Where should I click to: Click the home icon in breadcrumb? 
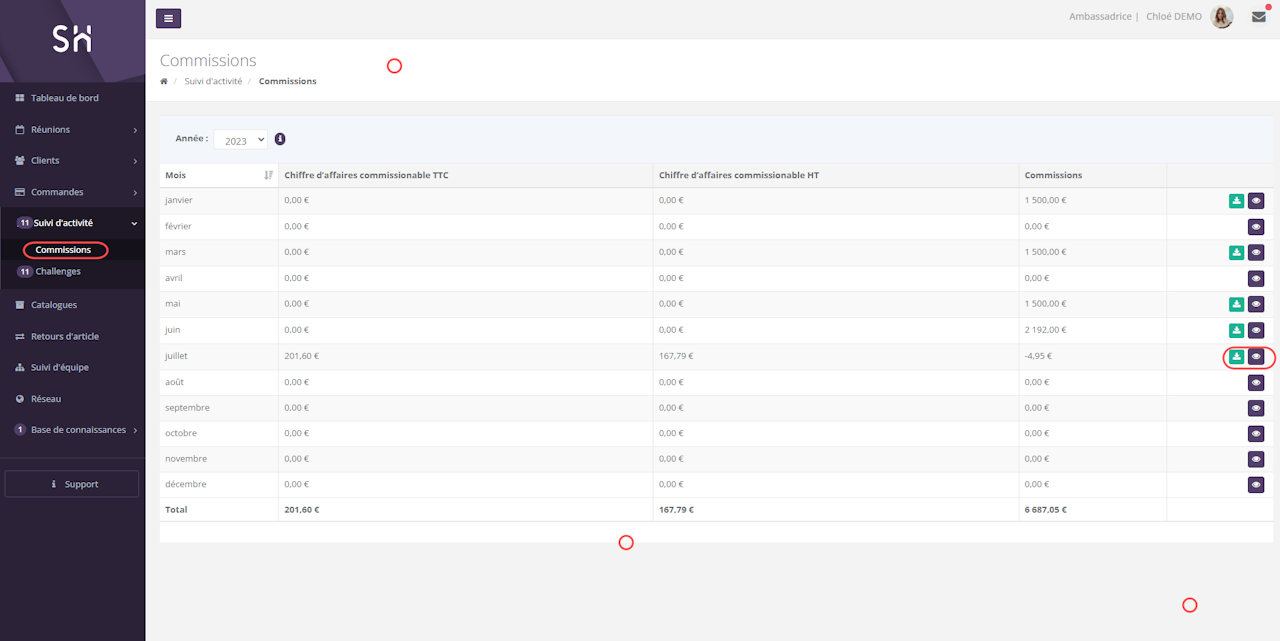[164, 81]
